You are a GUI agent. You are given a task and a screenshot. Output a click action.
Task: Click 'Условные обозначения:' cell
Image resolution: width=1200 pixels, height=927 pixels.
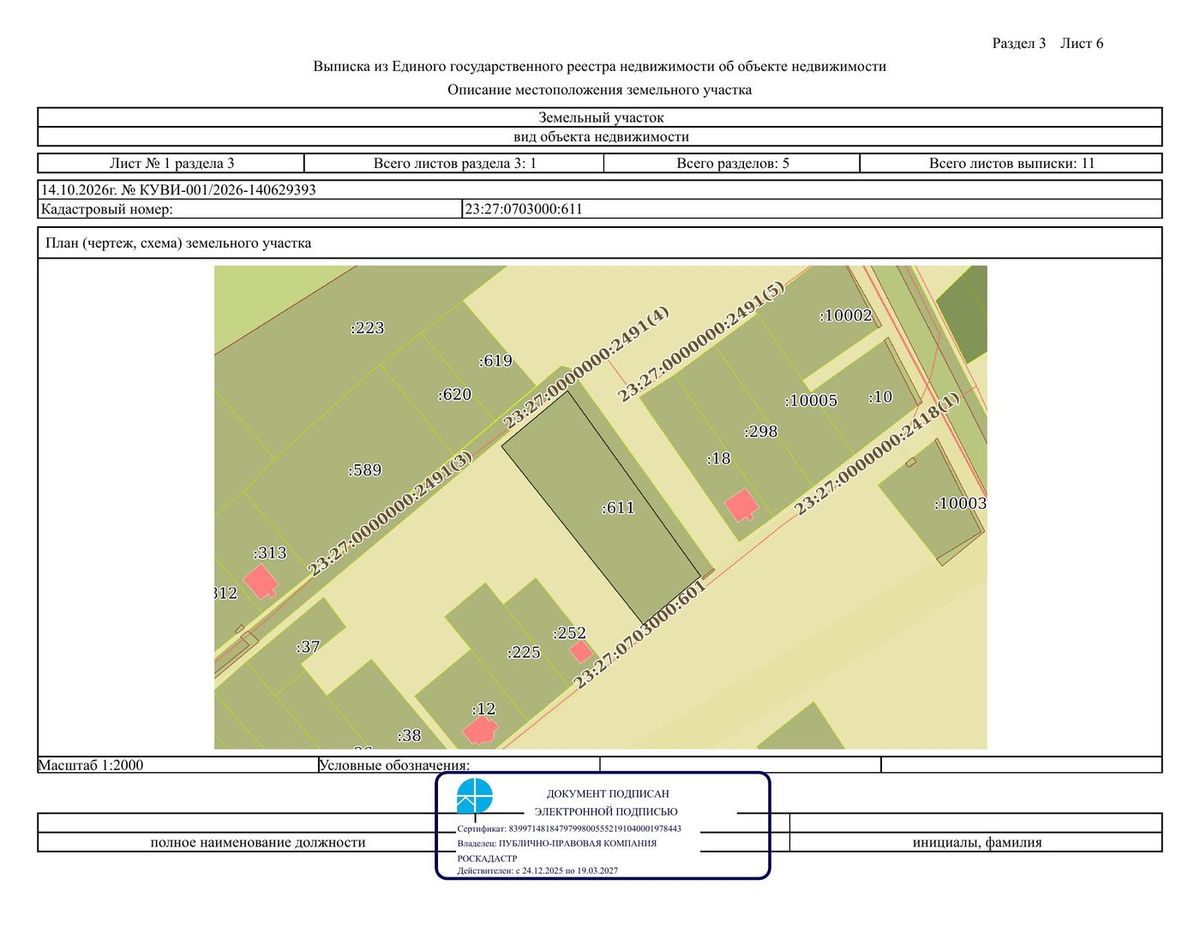458,765
